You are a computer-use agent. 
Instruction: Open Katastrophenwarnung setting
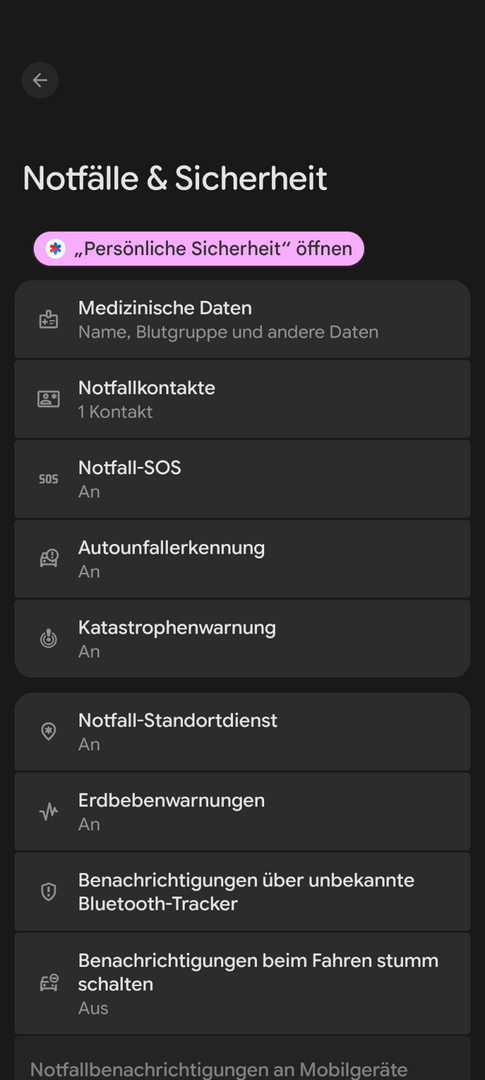[x=242, y=638]
